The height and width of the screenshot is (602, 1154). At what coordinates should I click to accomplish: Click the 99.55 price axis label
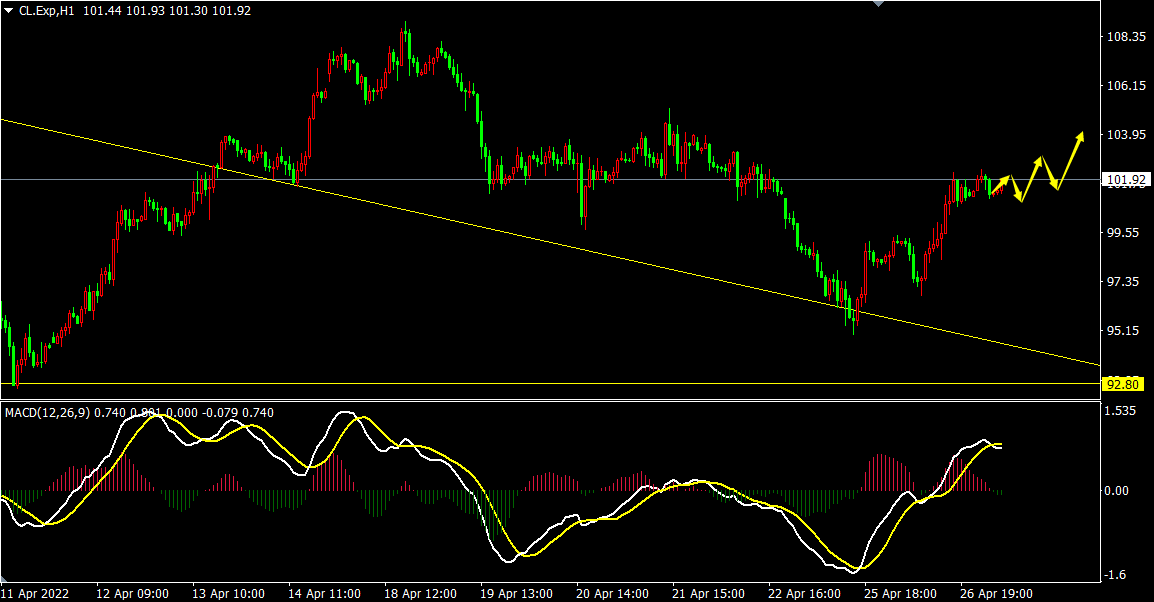(1126, 233)
